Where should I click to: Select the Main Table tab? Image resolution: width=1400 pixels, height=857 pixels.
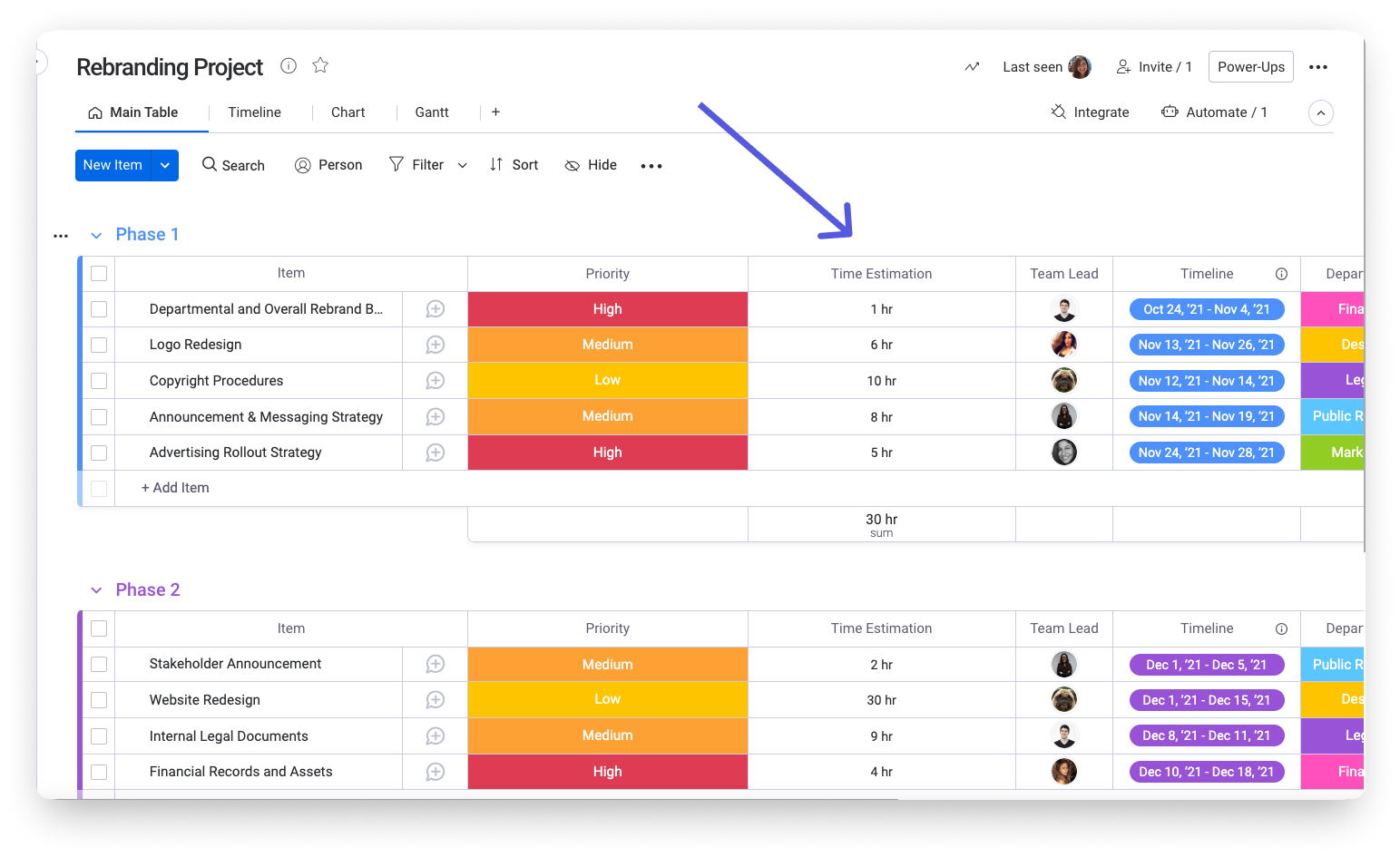(133, 112)
